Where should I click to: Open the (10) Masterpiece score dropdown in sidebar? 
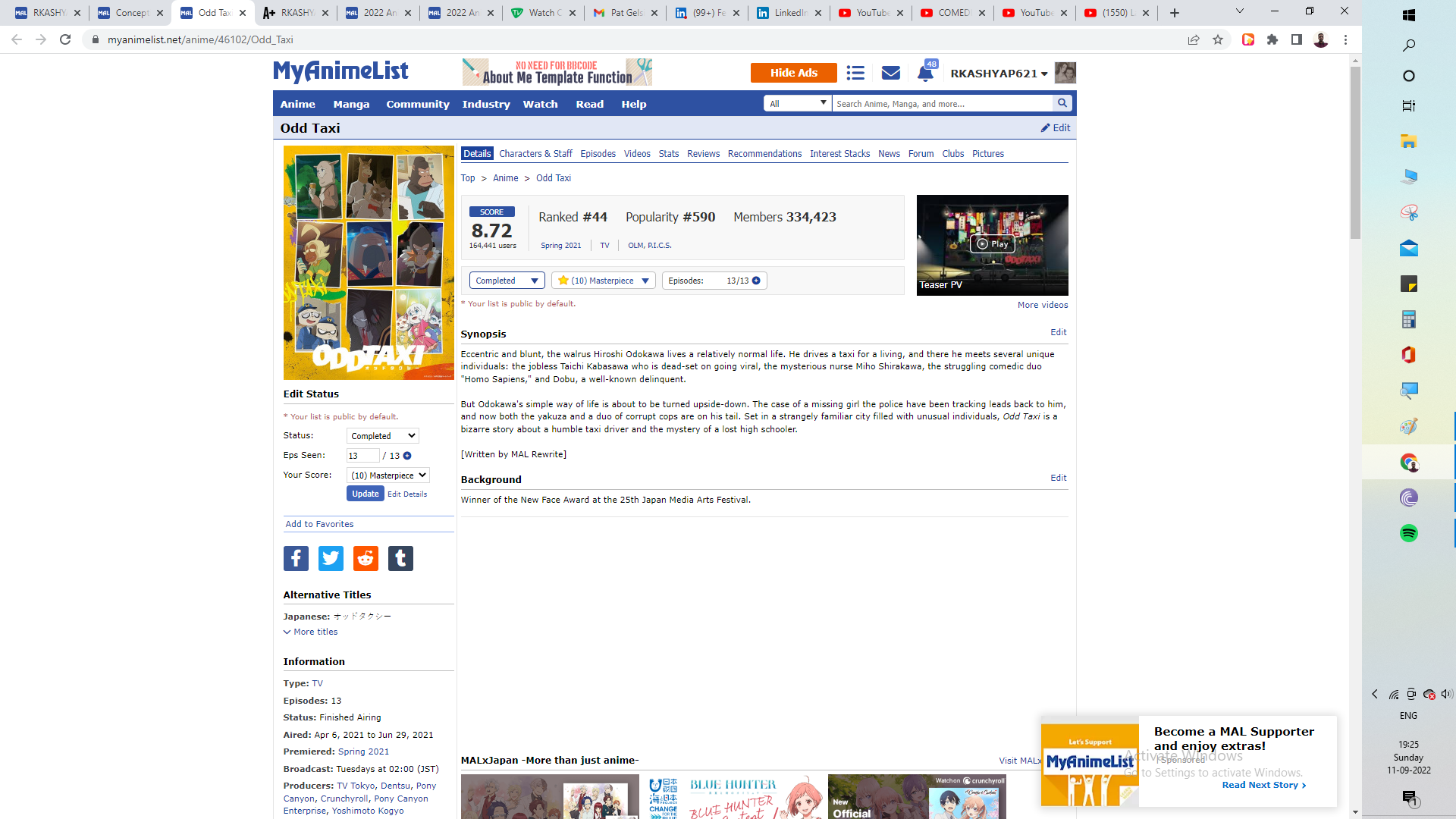click(x=388, y=475)
